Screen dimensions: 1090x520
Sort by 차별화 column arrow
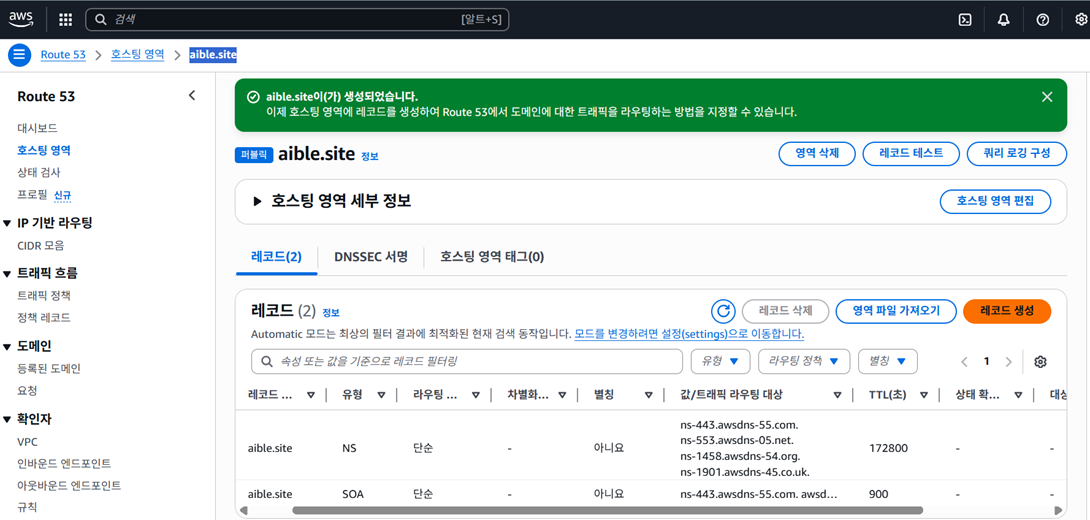563,395
